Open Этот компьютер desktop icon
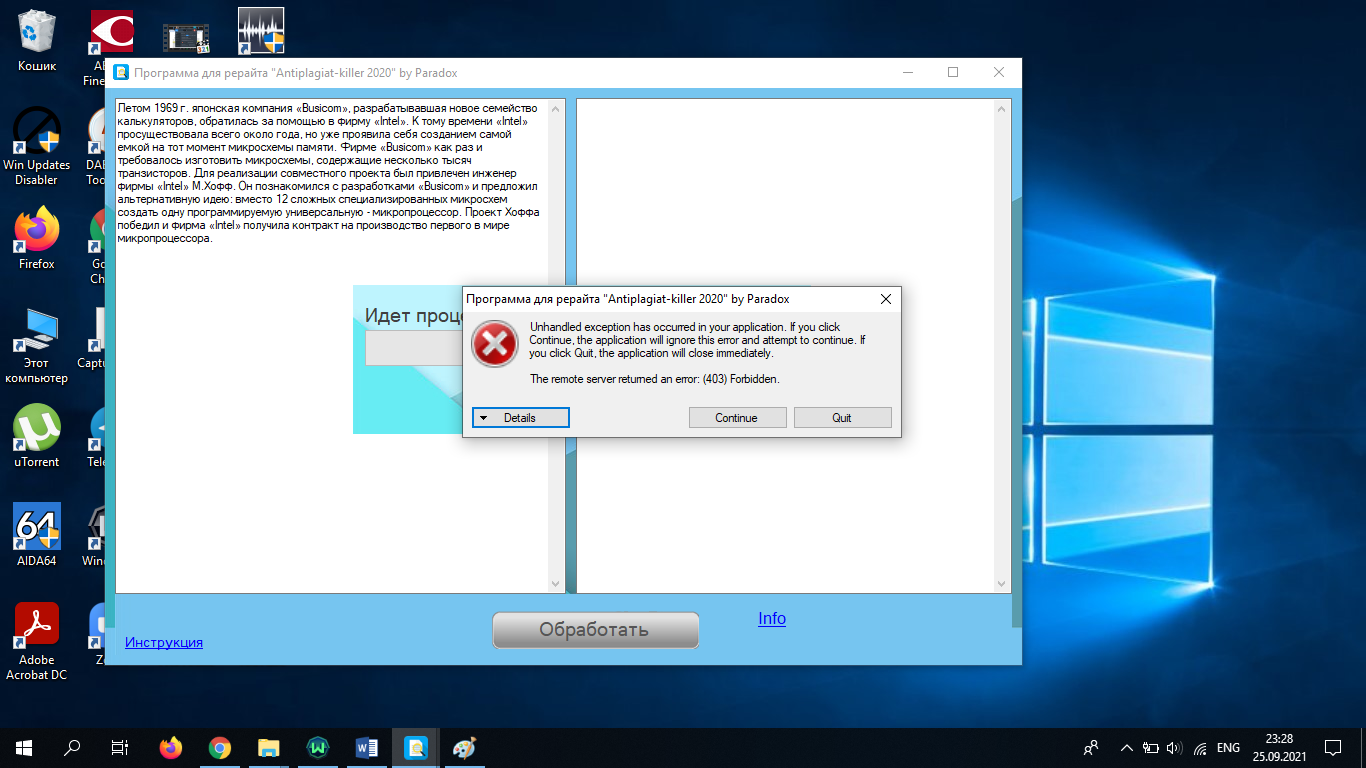This screenshot has width=1366, height=768. point(37,335)
